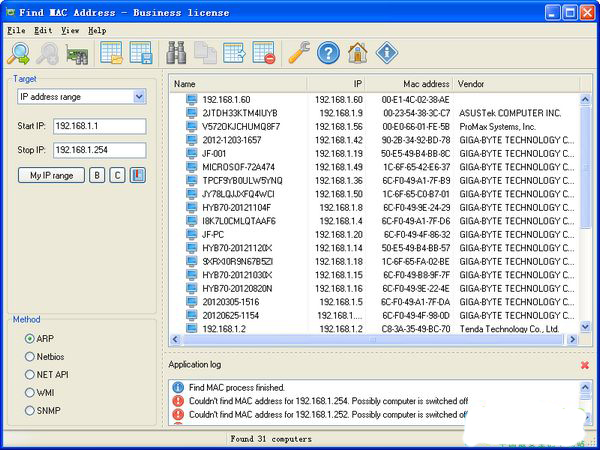Open the File menu

click(16, 31)
